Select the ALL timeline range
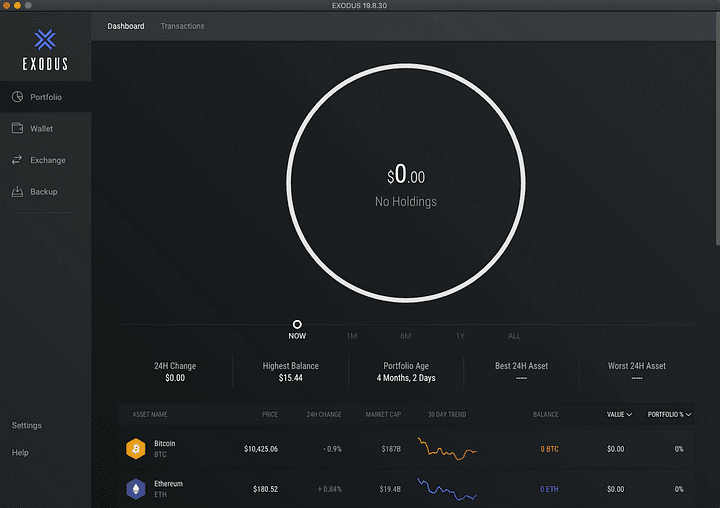The image size is (720, 508). coord(514,336)
